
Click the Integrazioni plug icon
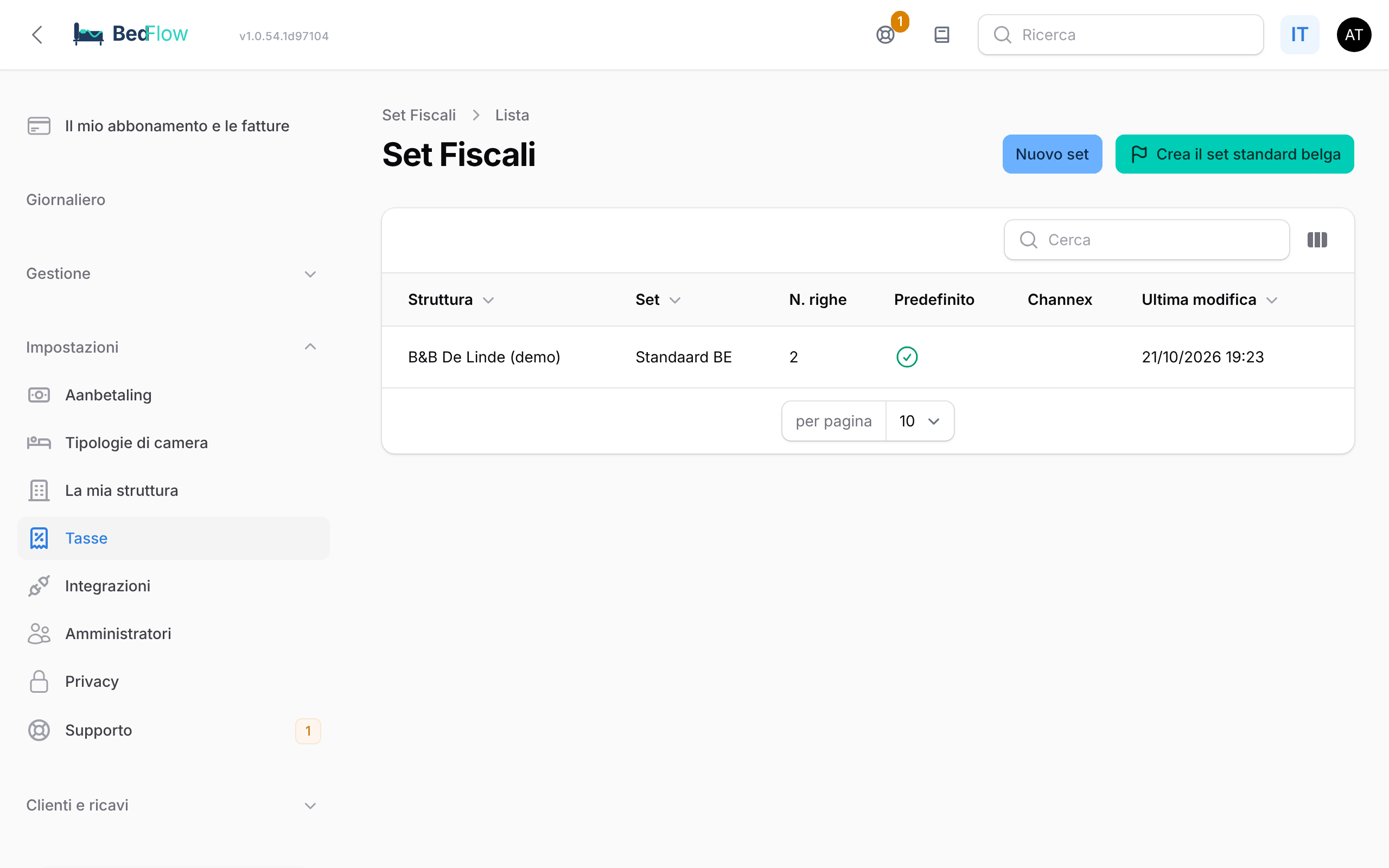[39, 585]
